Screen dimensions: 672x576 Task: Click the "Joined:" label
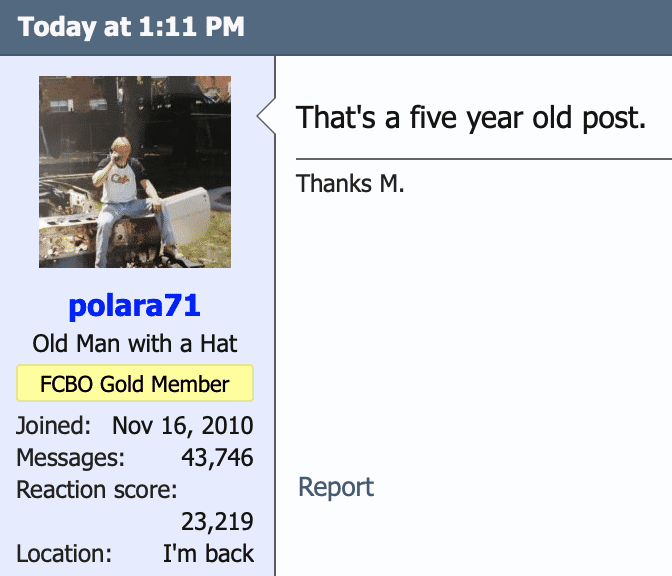pyautogui.click(x=53, y=426)
